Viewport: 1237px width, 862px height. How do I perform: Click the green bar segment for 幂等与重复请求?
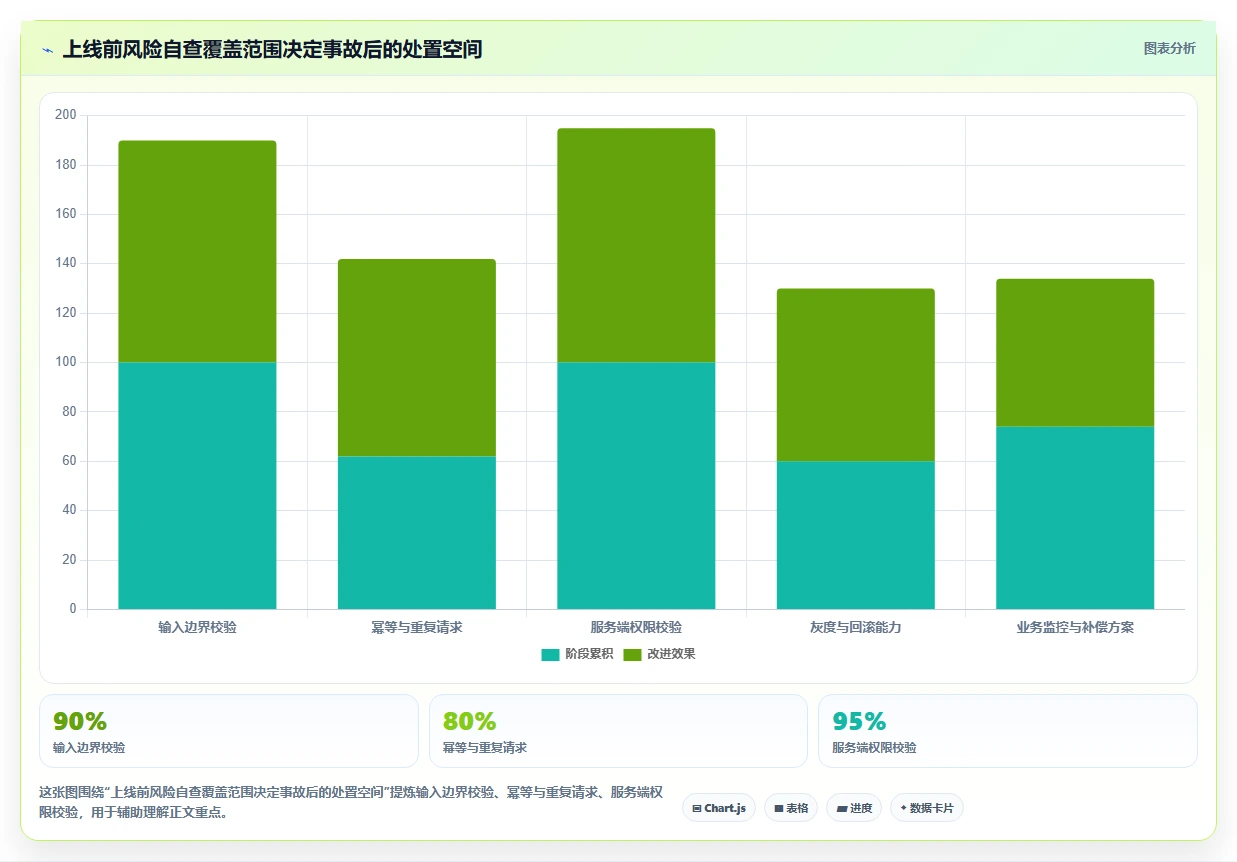417,357
